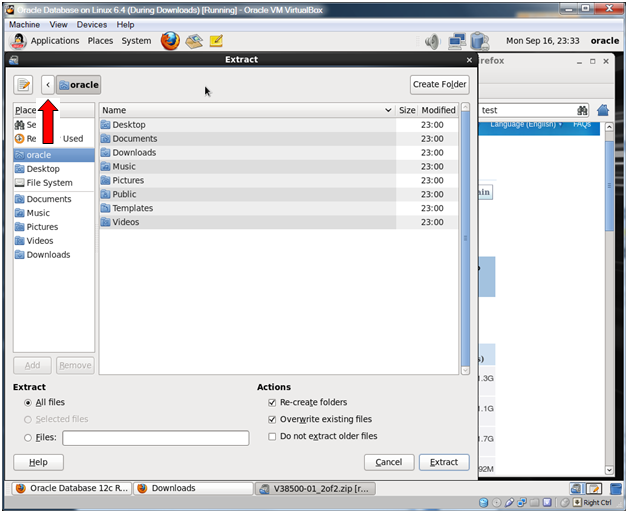The image size is (628, 513).
Task: Open the Devices menu in VirtualBox
Action: 92,24
